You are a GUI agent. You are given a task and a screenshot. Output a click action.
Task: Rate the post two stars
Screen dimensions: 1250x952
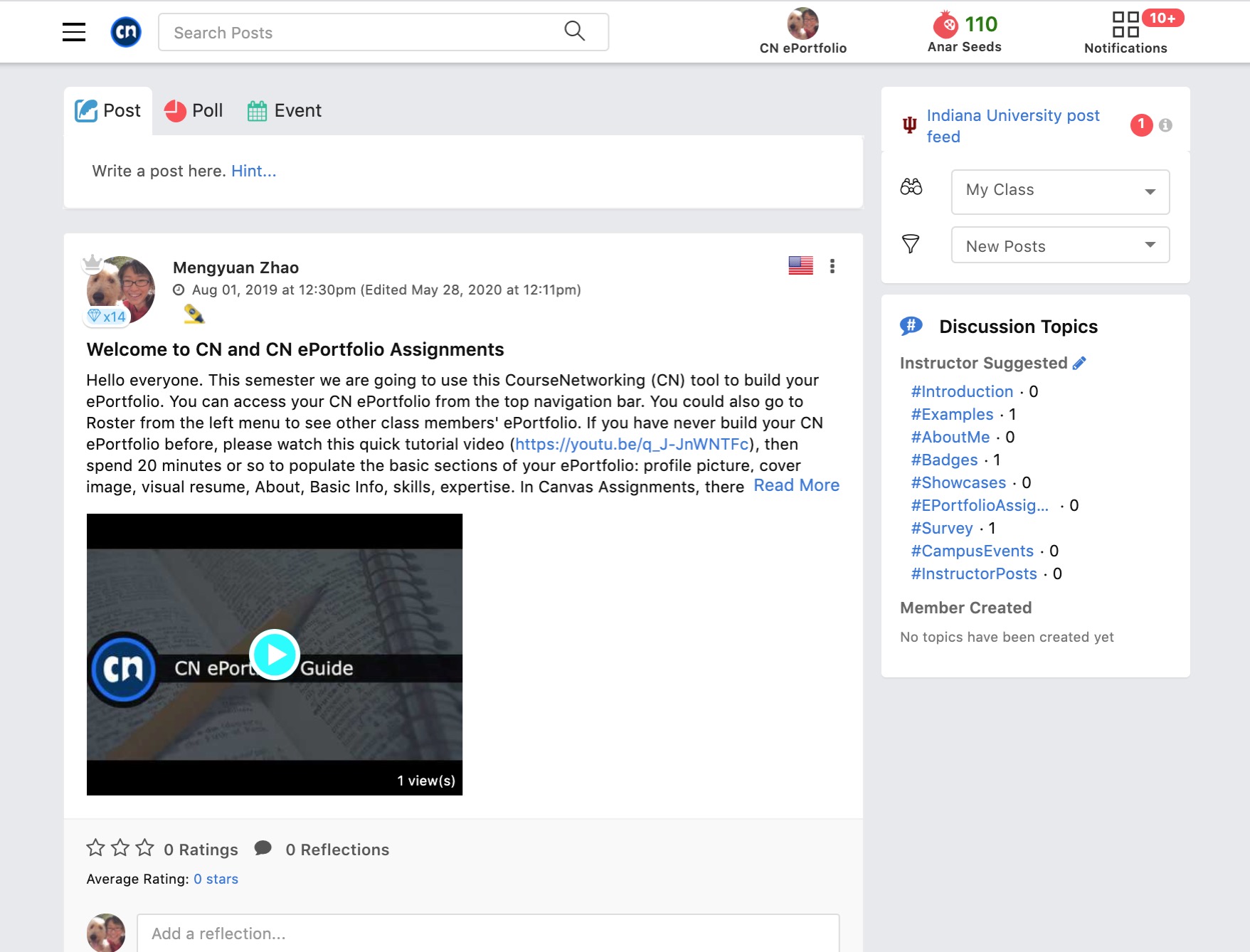(x=120, y=847)
